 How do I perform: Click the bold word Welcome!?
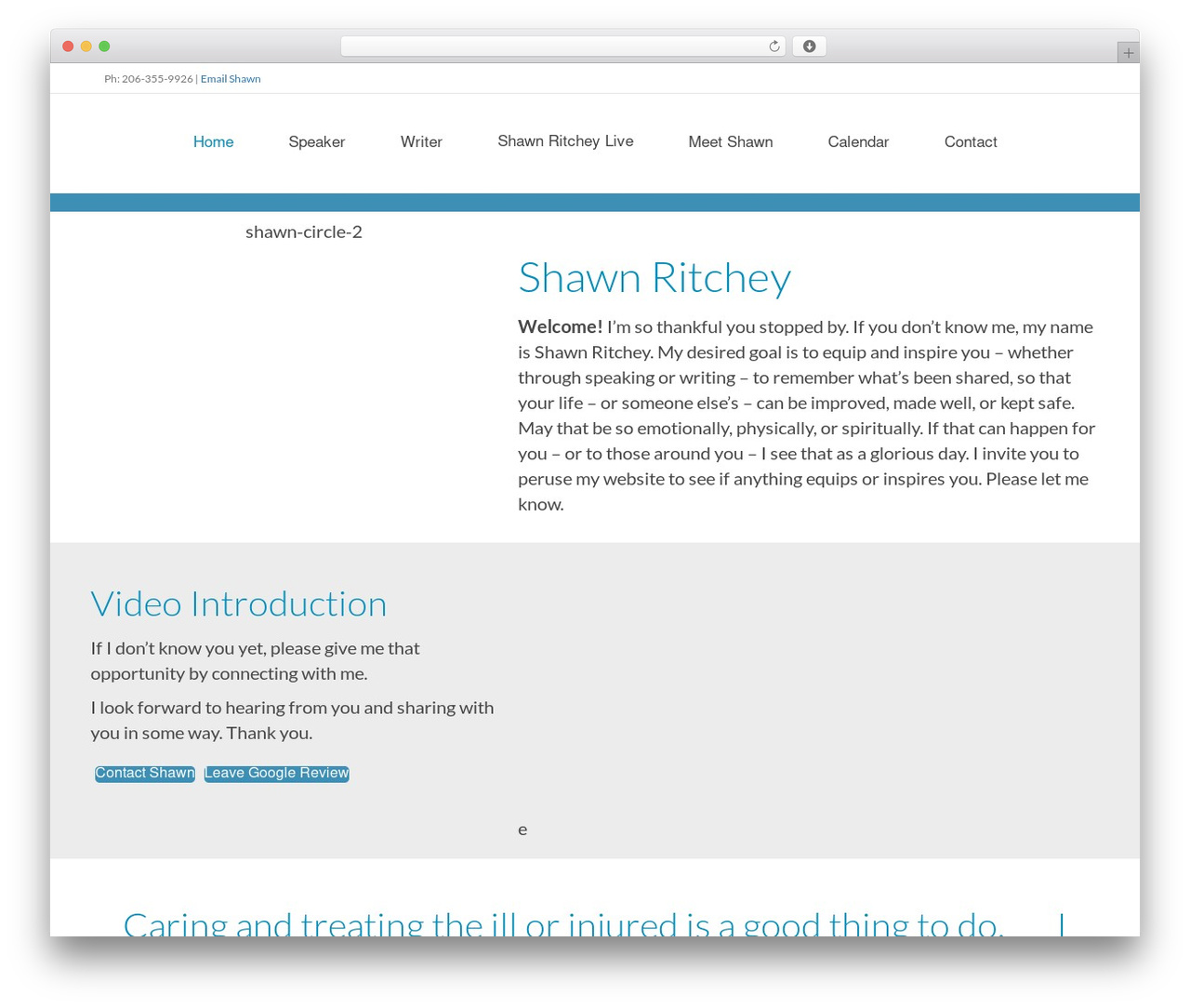tap(561, 326)
